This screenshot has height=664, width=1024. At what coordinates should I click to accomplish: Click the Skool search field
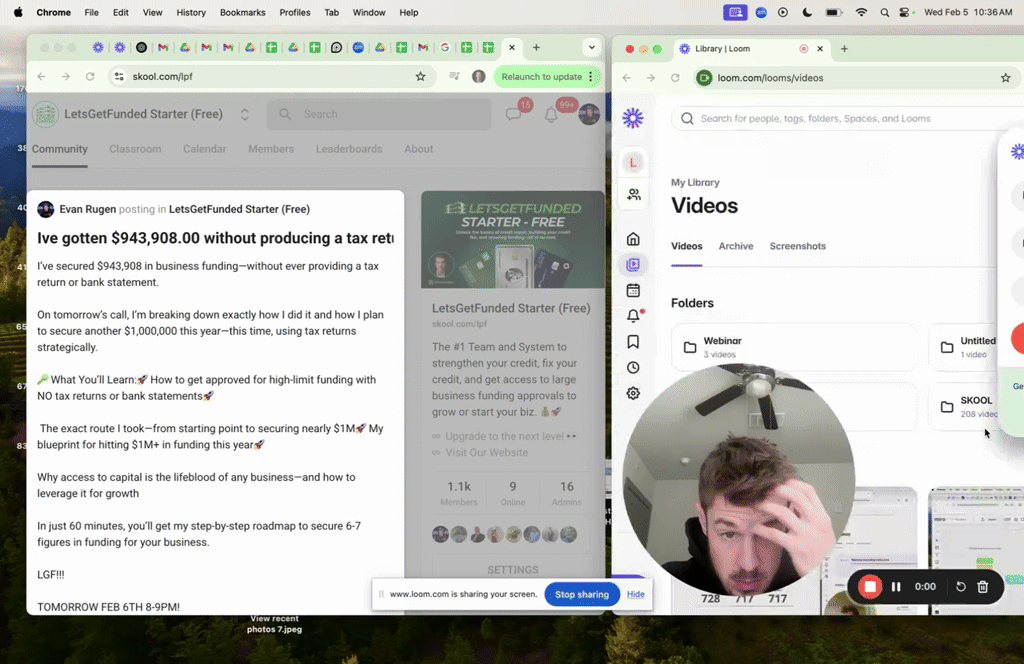click(x=379, y=114)
